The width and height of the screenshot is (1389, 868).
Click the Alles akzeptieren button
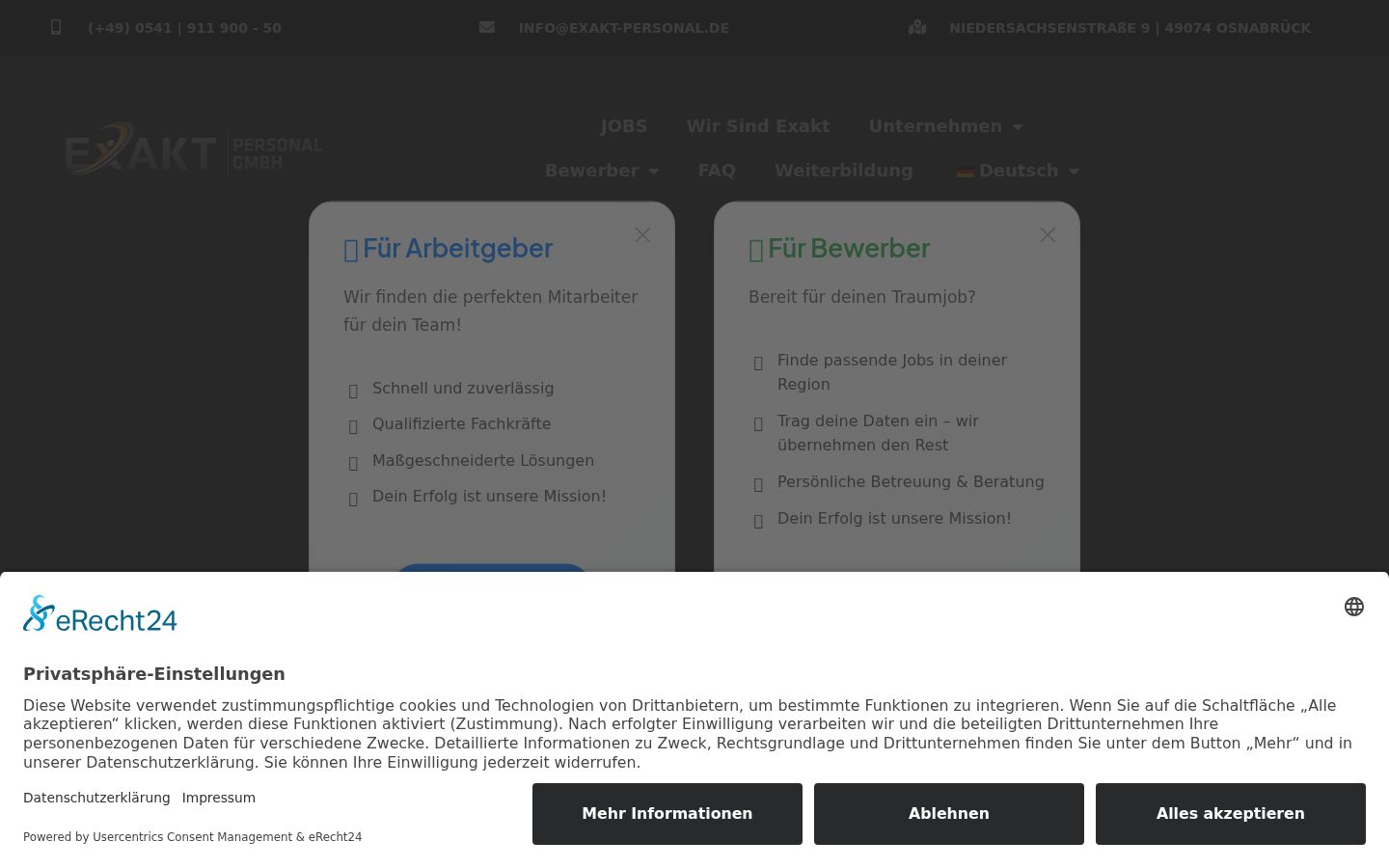click(x=1231, y=814)
